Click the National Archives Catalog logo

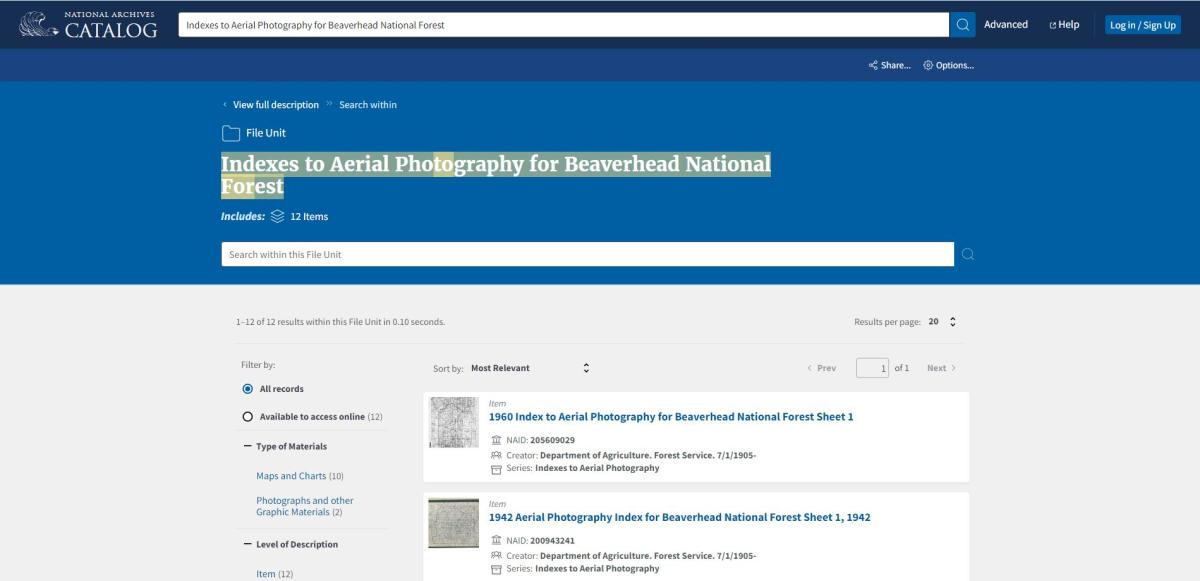88,25
